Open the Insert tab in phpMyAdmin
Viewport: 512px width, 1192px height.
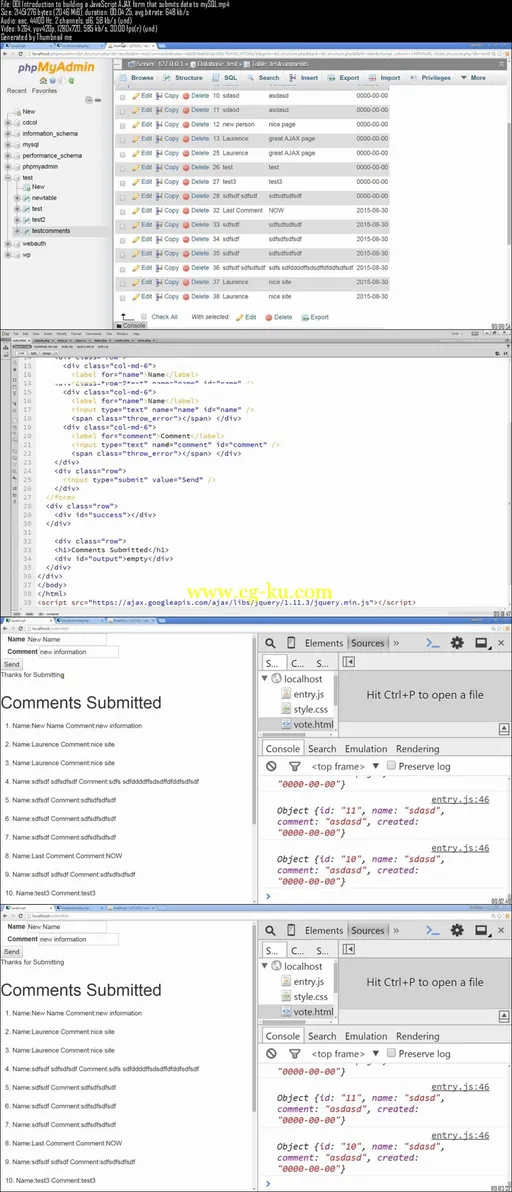point(304,78)
